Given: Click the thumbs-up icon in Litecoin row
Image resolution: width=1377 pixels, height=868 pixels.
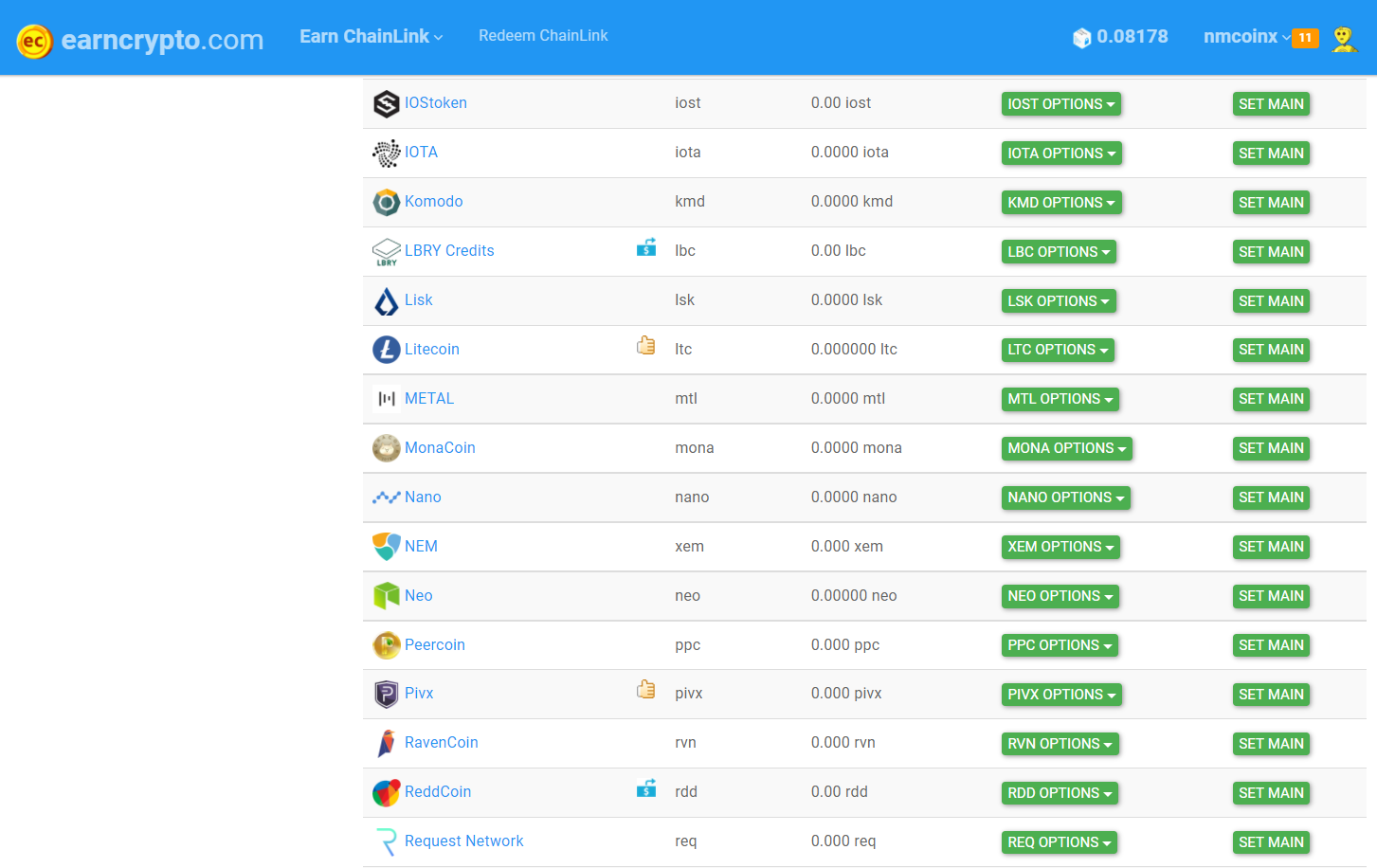Looking at the screenshot, I should click(x=646, y=346).
